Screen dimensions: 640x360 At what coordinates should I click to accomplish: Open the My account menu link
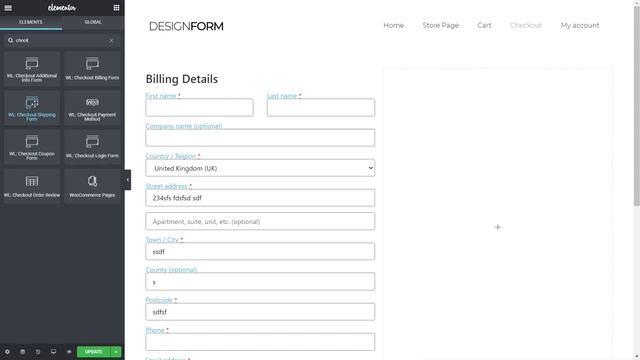pos(580,25)
